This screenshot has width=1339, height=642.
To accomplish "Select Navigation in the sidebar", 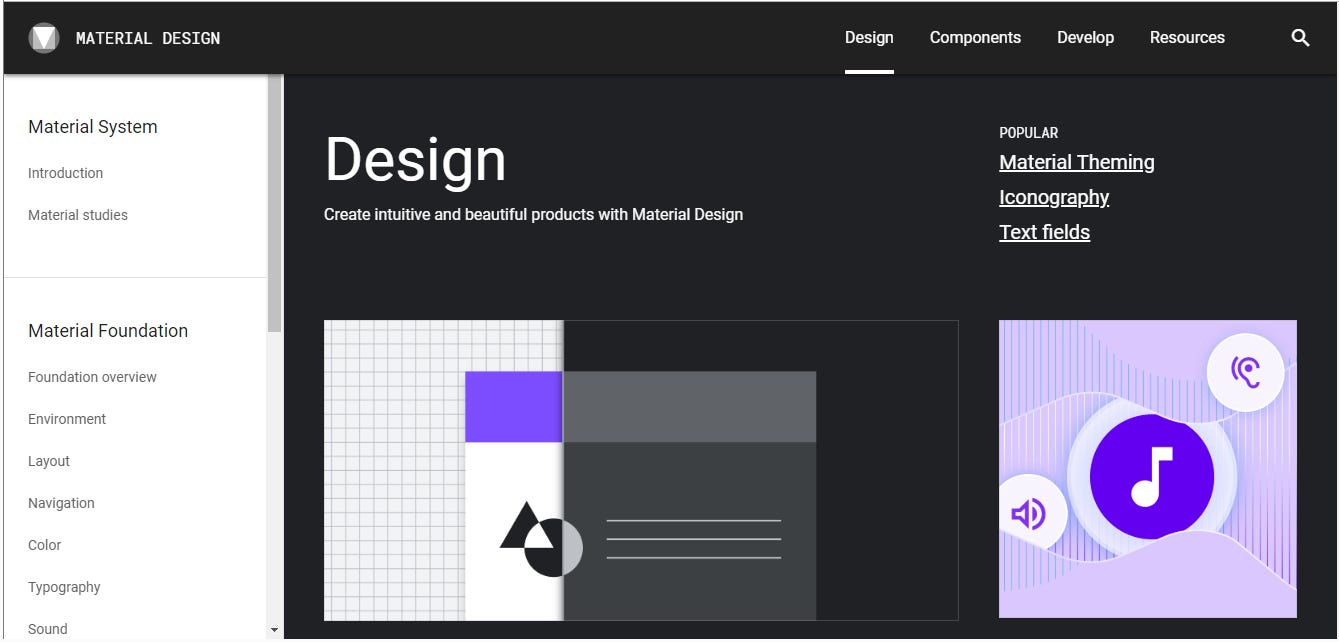I will click(x=61, y=503).
